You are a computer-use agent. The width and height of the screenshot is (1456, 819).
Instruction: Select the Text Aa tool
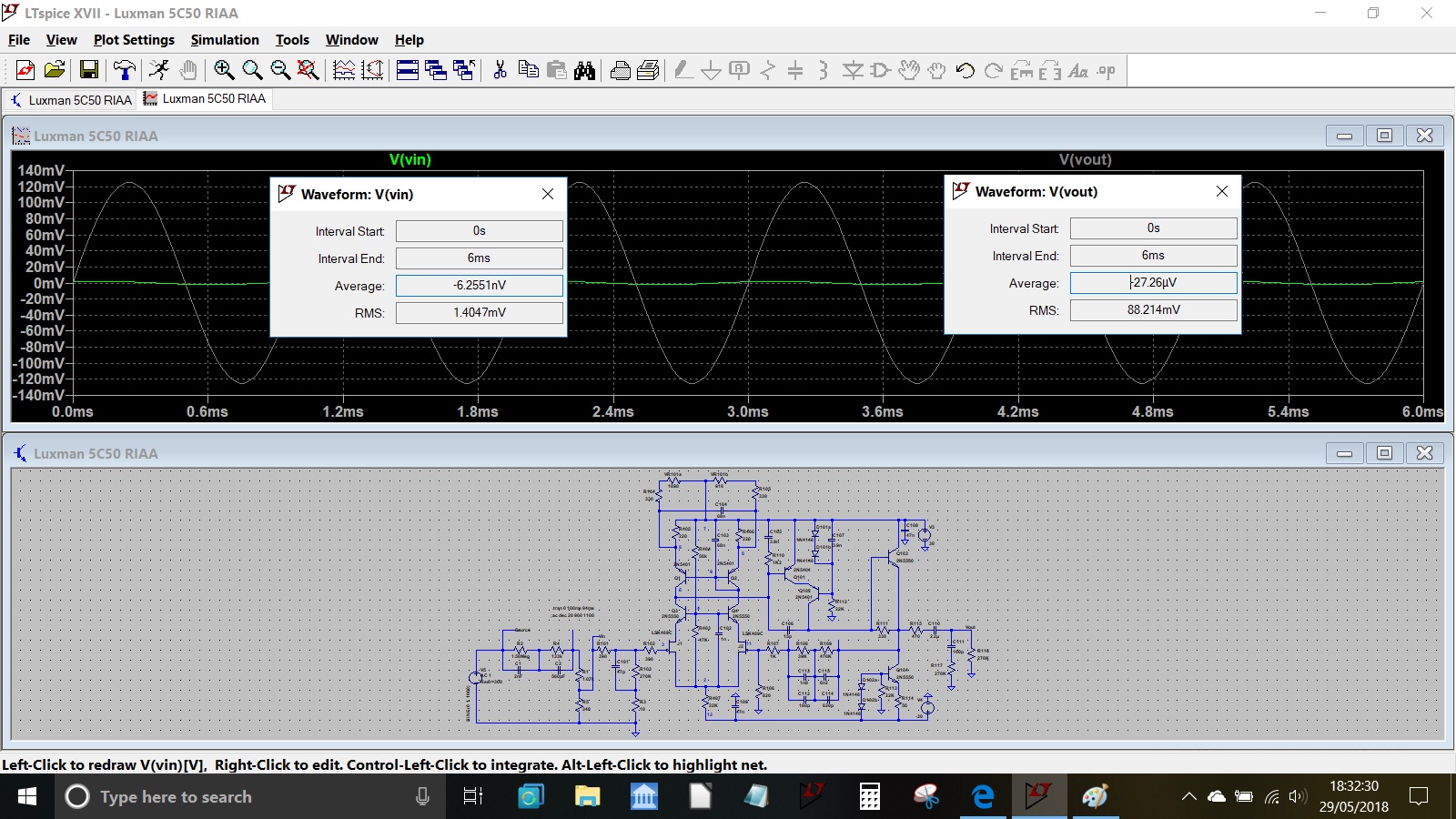click(1078, 70)
